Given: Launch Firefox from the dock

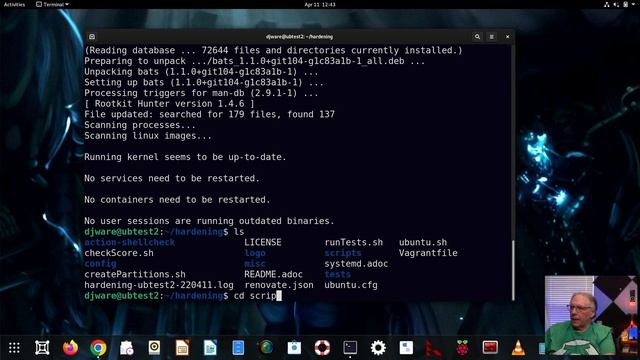Looking at the screenshot, I should pos(70,348).
